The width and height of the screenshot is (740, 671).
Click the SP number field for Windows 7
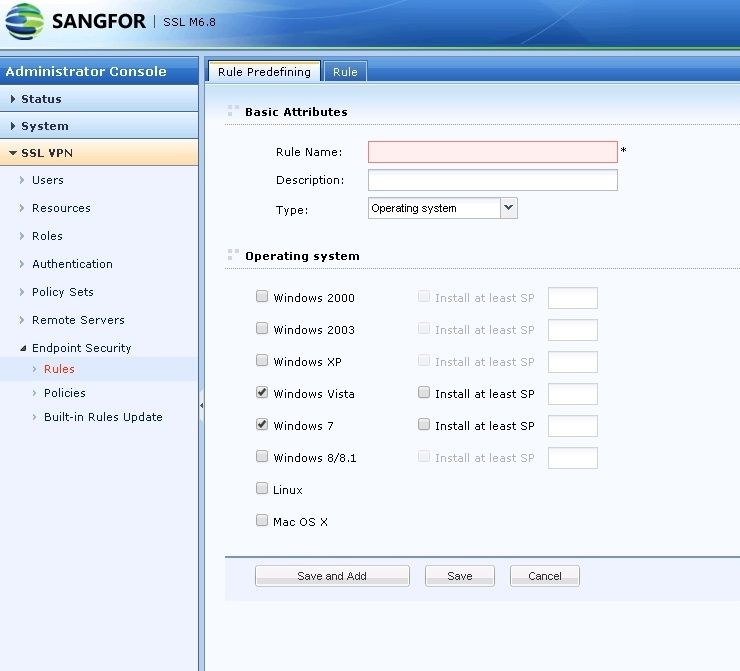573,426
